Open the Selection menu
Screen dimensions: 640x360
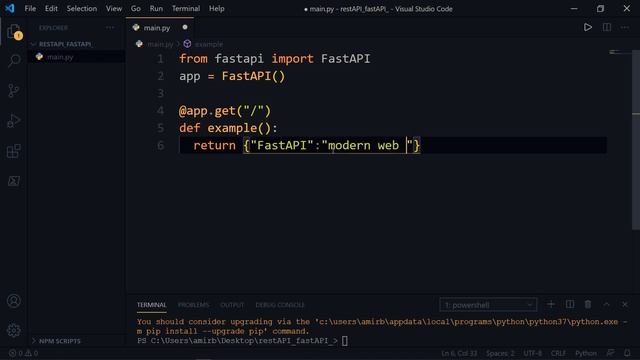pos(82,8)
